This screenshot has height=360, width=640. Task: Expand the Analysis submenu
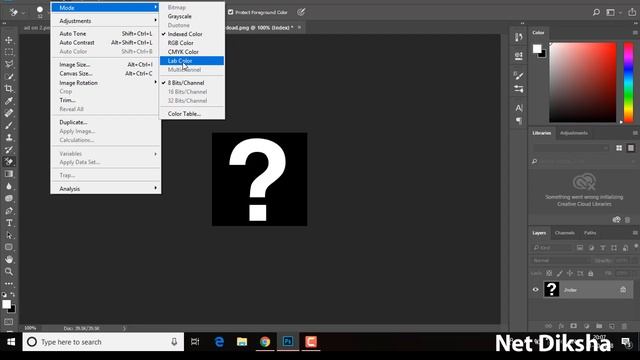pos(106,189)
